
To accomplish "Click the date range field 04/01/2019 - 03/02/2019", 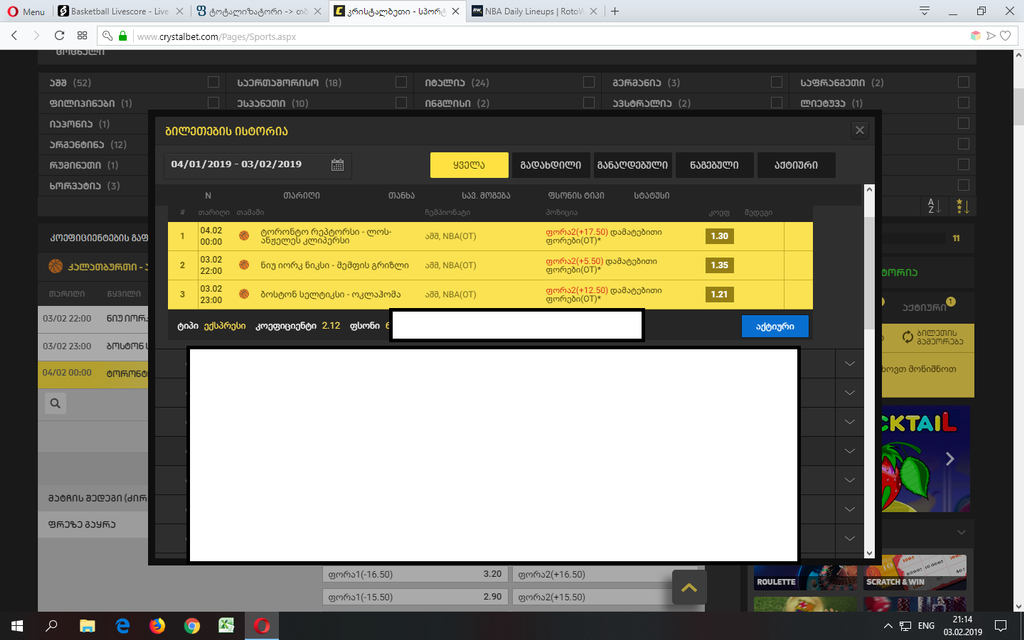I will 257,165.
